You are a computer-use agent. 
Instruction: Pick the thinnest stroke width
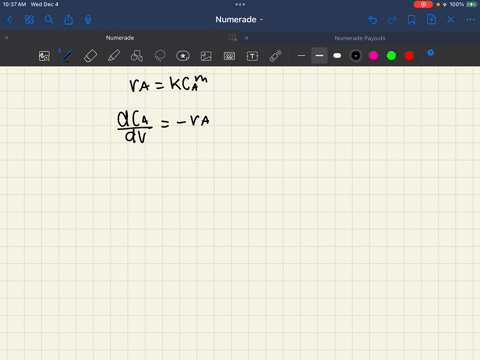coord(301,56)
